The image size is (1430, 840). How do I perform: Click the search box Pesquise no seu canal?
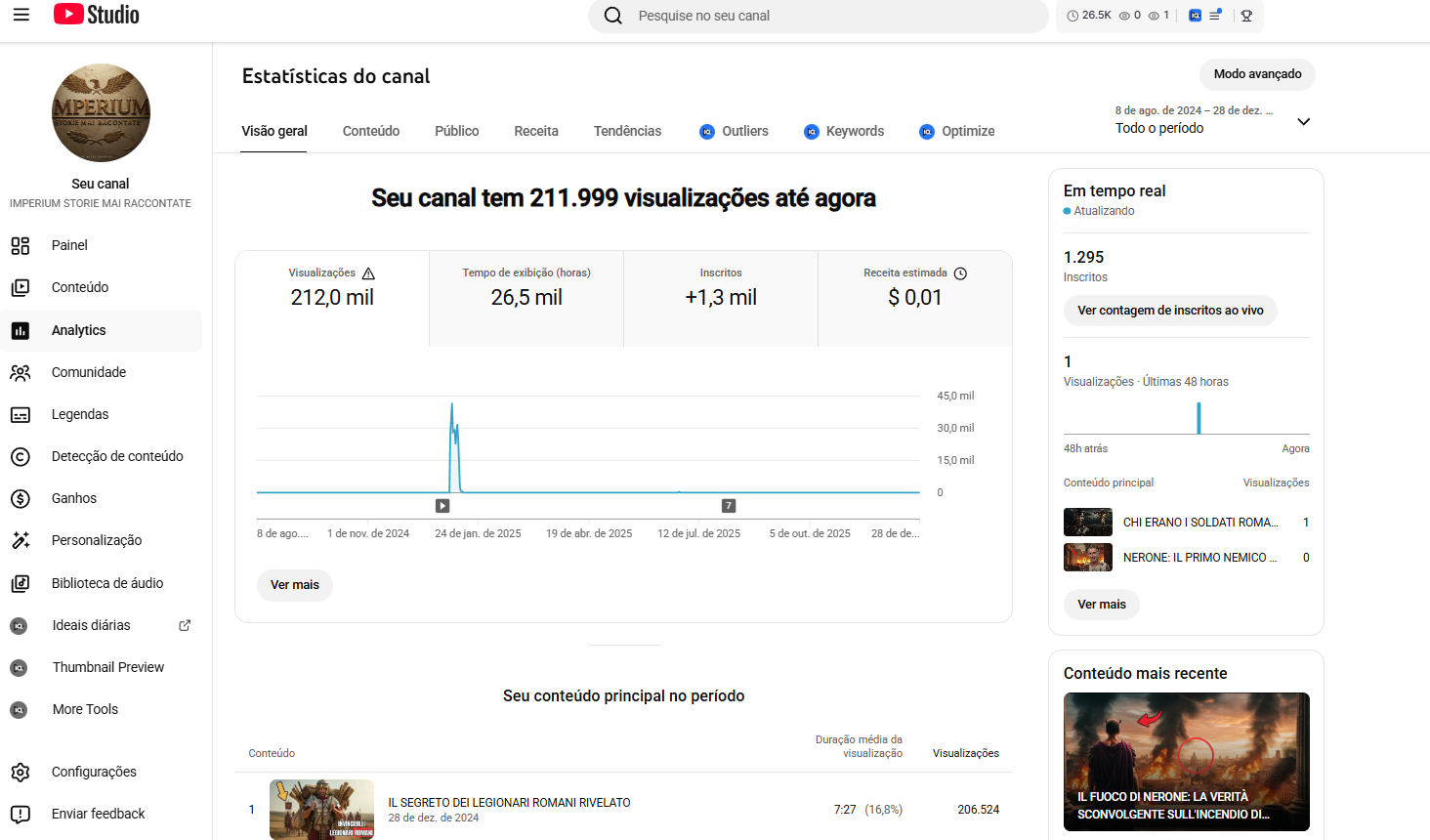pyautogui.click(x=819, y=16)
